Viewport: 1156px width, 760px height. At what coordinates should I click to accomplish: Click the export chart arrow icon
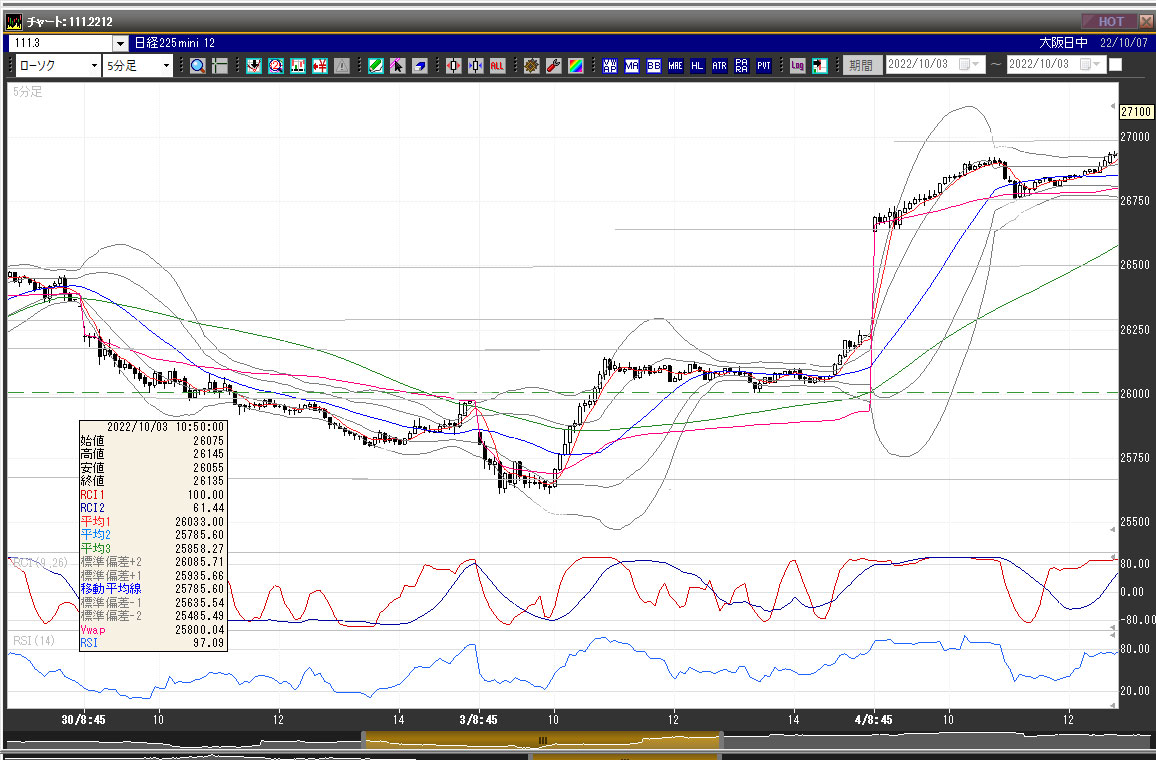820,66
